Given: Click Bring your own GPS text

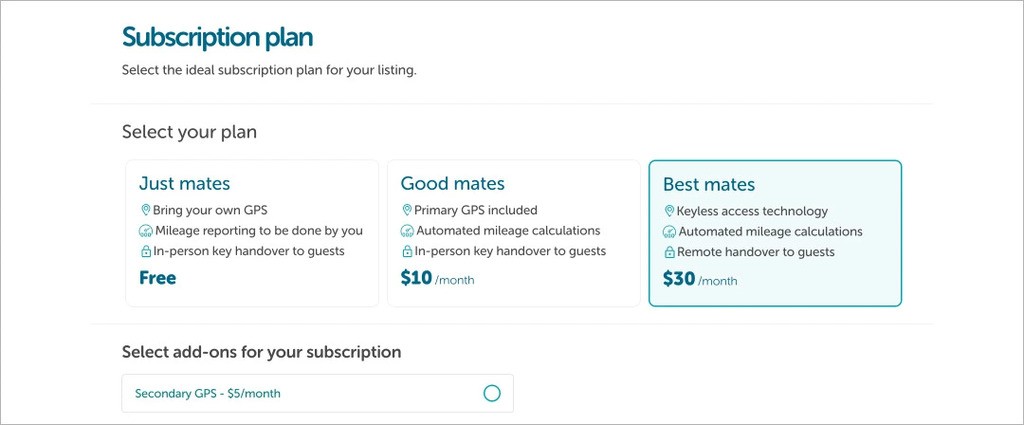Looking at the screenshot, I should pyautogui.click(x=211, y=210).
